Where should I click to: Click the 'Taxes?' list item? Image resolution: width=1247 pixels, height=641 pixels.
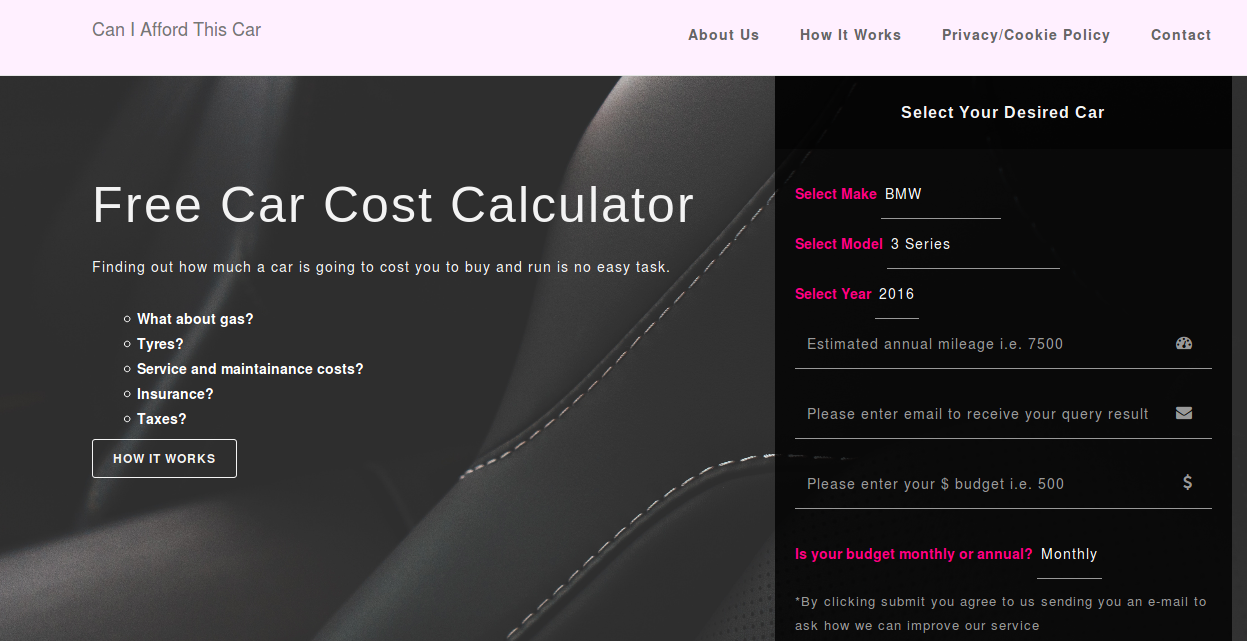[x=162, y=419]
